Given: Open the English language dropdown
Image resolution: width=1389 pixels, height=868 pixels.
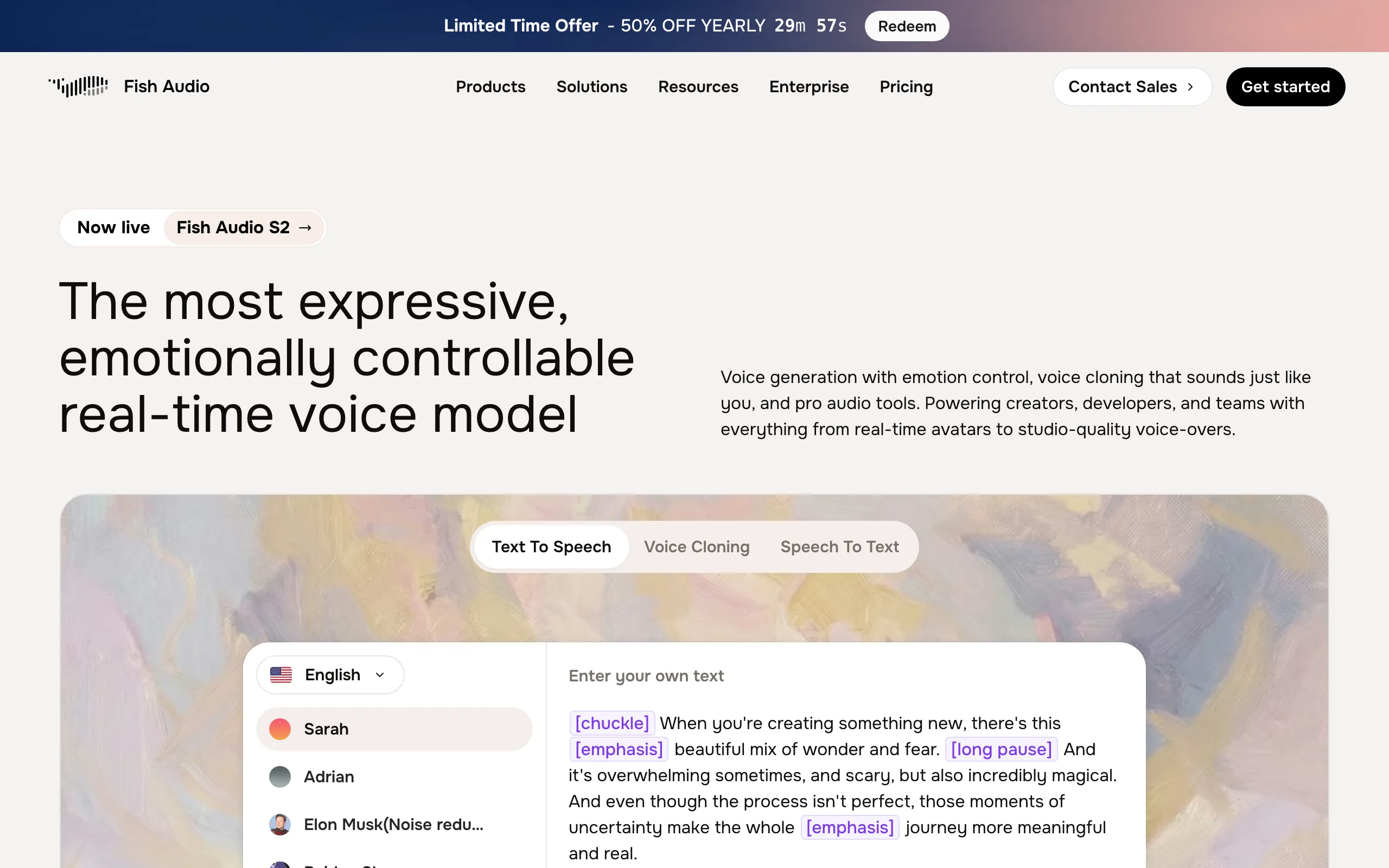Looking at the screenshot, I should [x=330, y=674].
